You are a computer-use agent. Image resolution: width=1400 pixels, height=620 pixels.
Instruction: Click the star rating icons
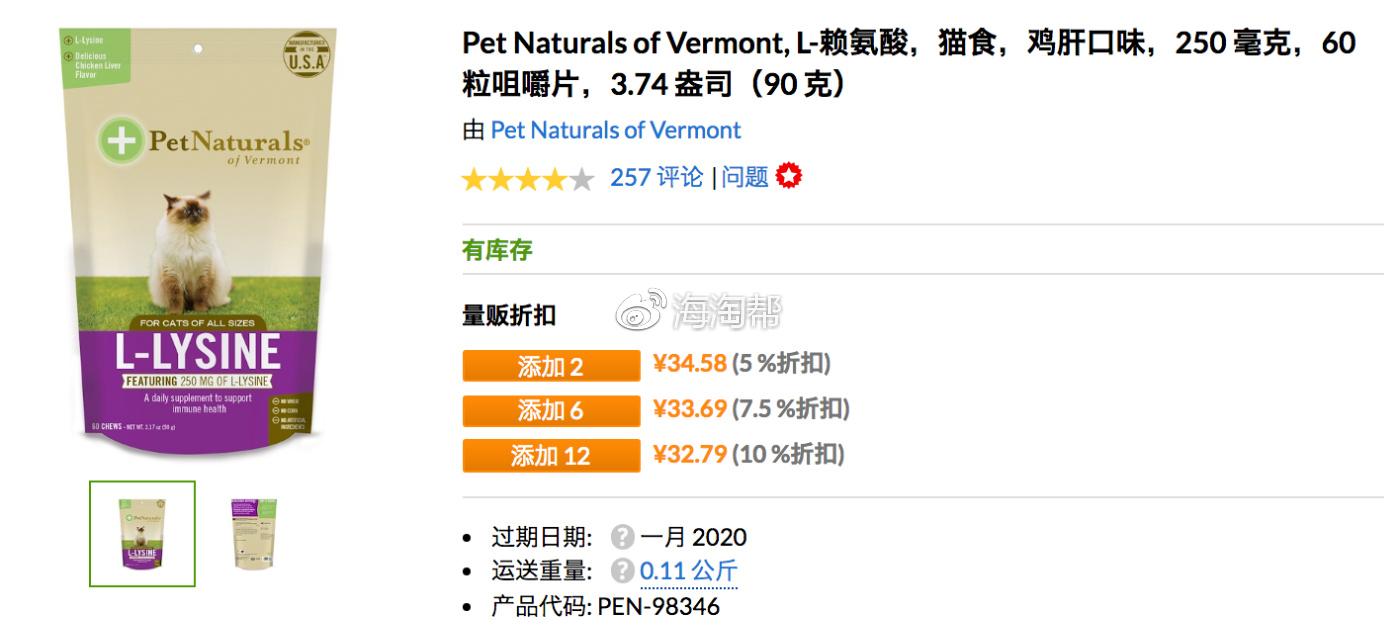[528, 179]
